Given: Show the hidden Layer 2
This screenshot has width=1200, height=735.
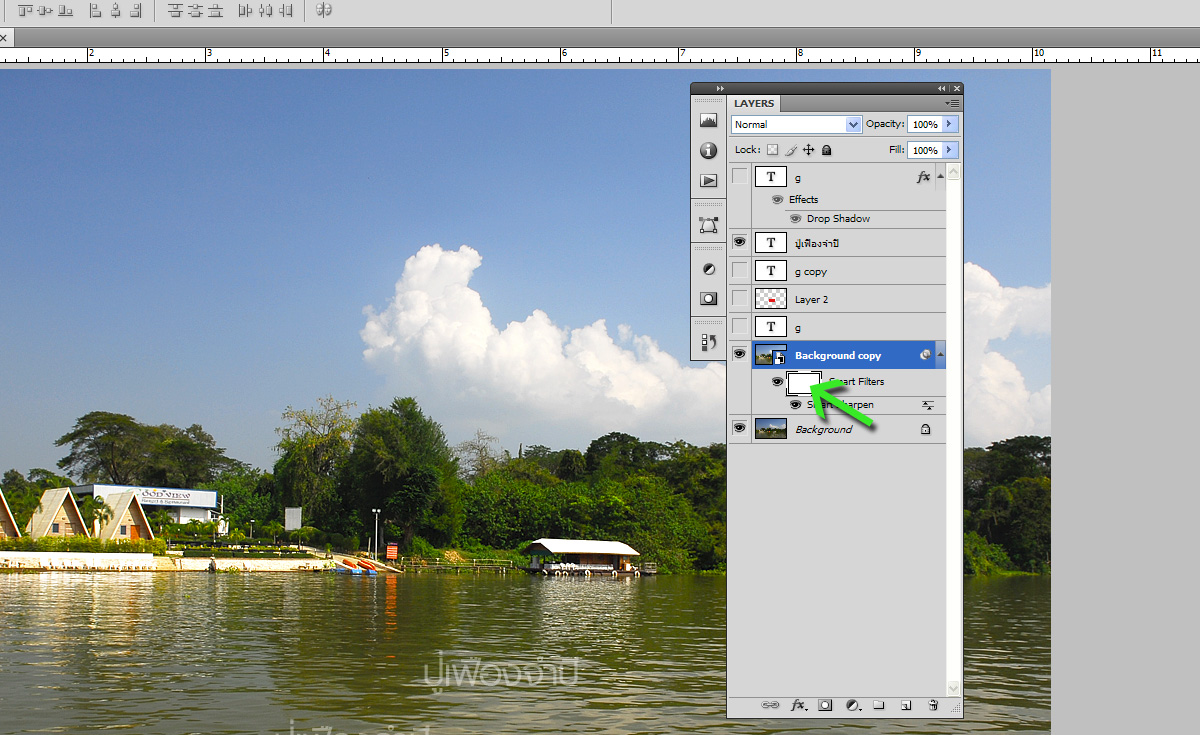Looking at the screenshot, I should [x=739, y=298].
